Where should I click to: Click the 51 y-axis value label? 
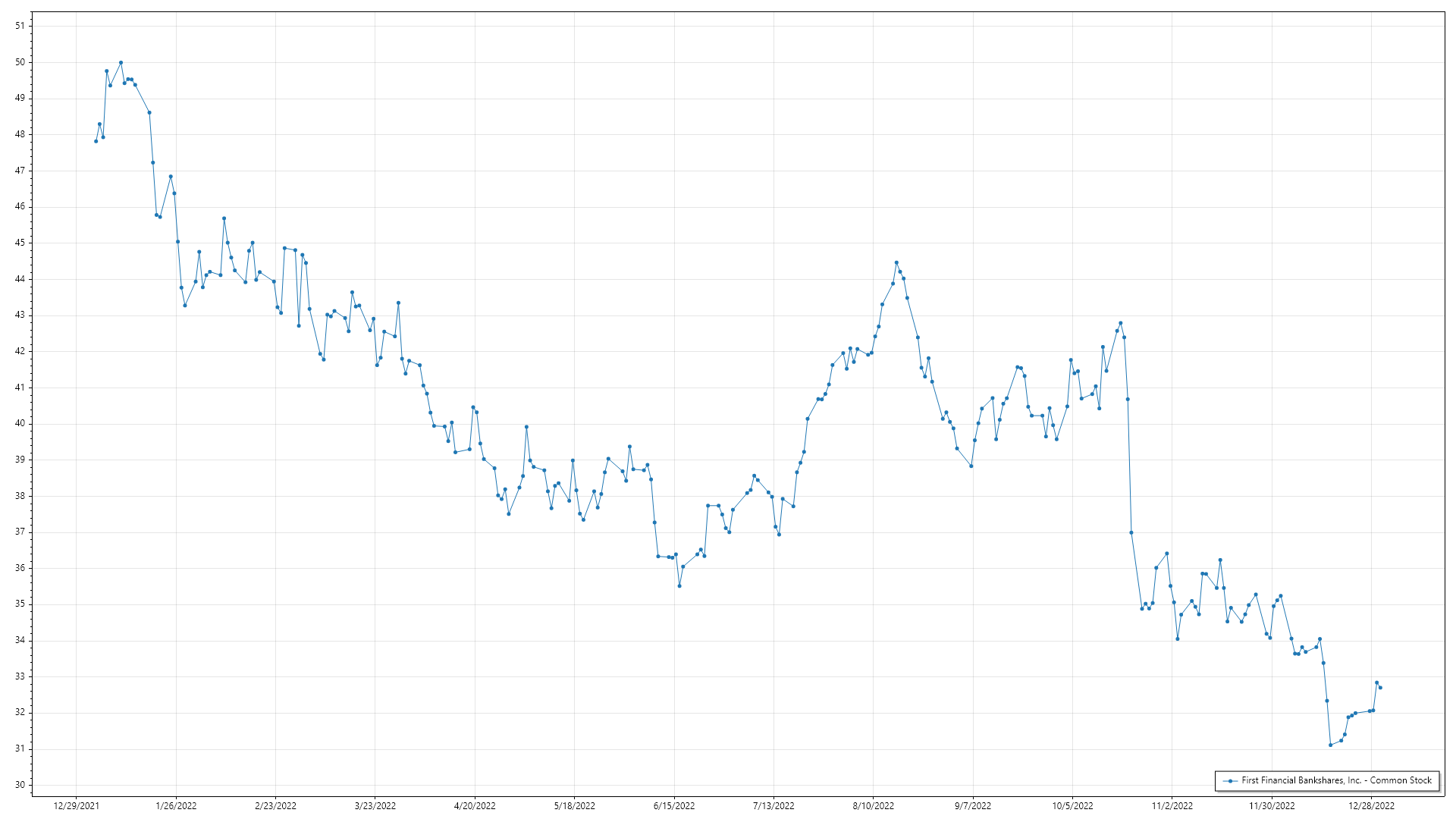pos(20,26)
